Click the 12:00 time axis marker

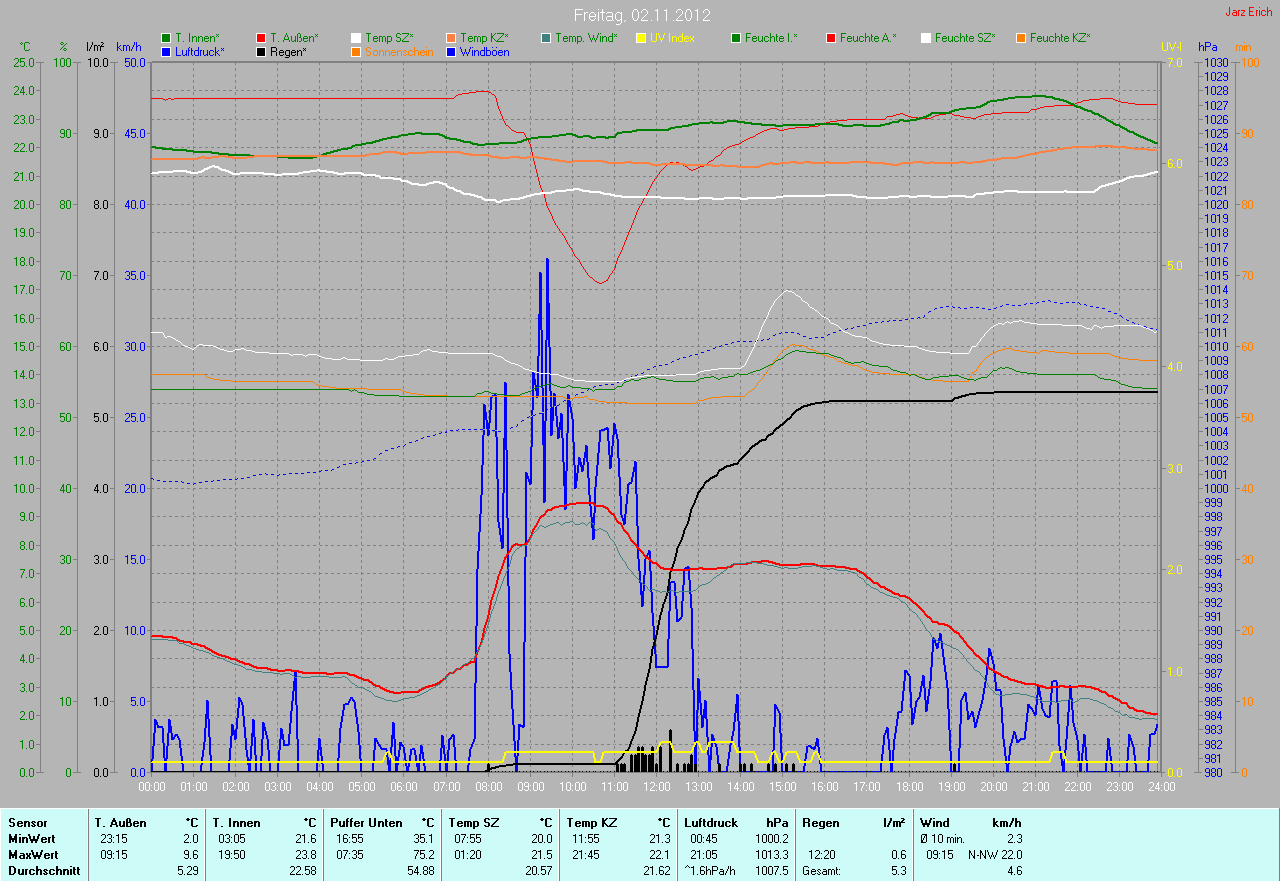tap(657, 786)
